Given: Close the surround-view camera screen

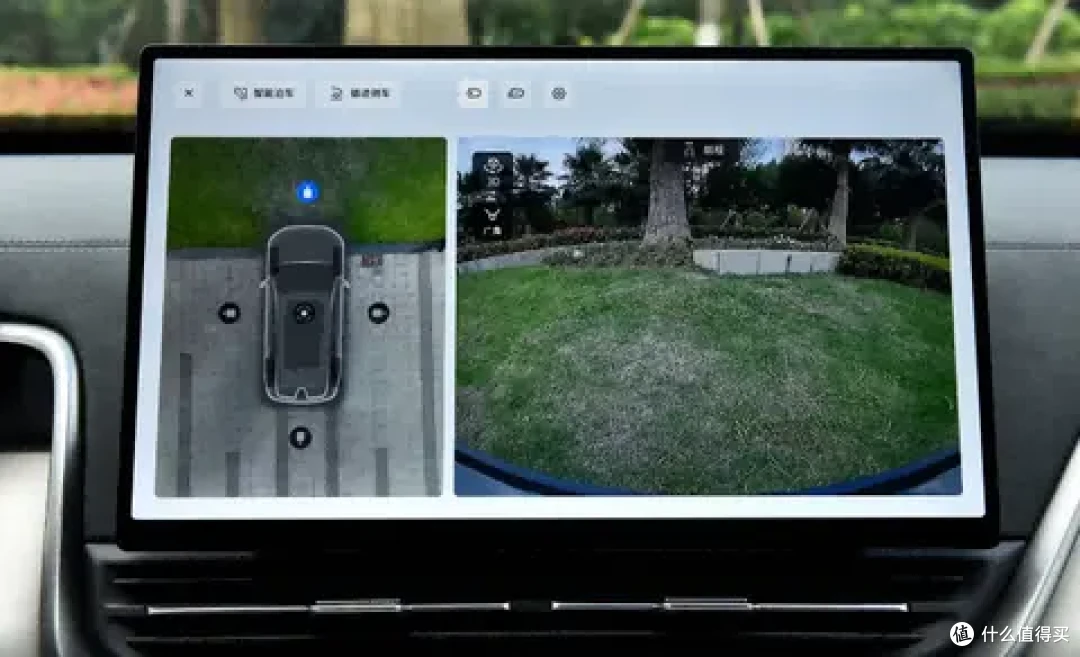Looking at the screenshot, I should tap(189, 93).
